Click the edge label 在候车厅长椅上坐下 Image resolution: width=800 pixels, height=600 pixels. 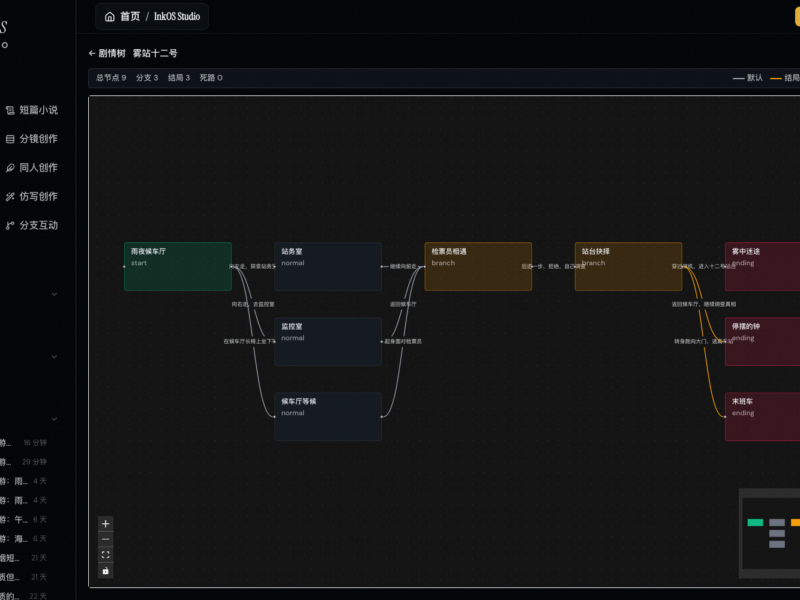[x=249, y=341]
